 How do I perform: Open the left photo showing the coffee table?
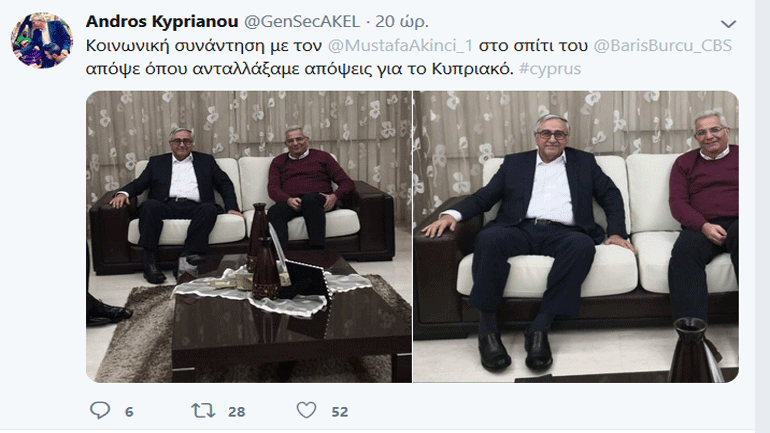(x=249, y=237)
